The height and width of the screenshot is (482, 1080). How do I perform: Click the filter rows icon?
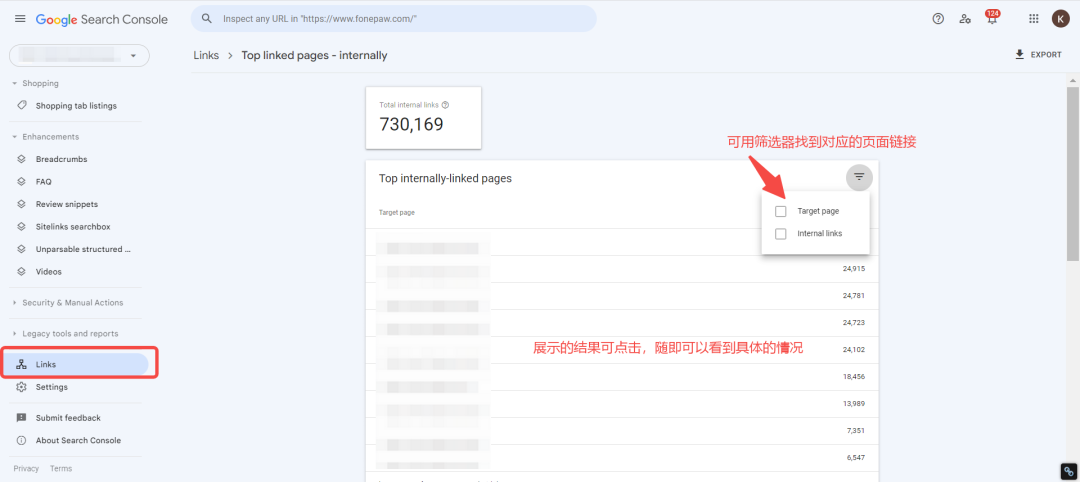pyautogui.click(x=859, y=178)
